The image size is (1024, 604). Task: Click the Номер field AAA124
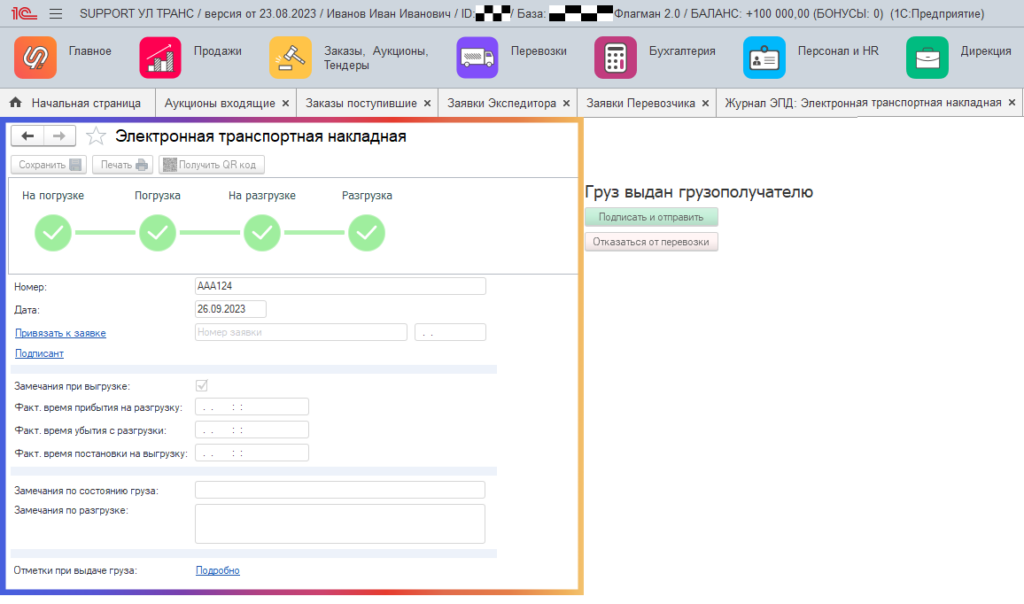[340, 286]
